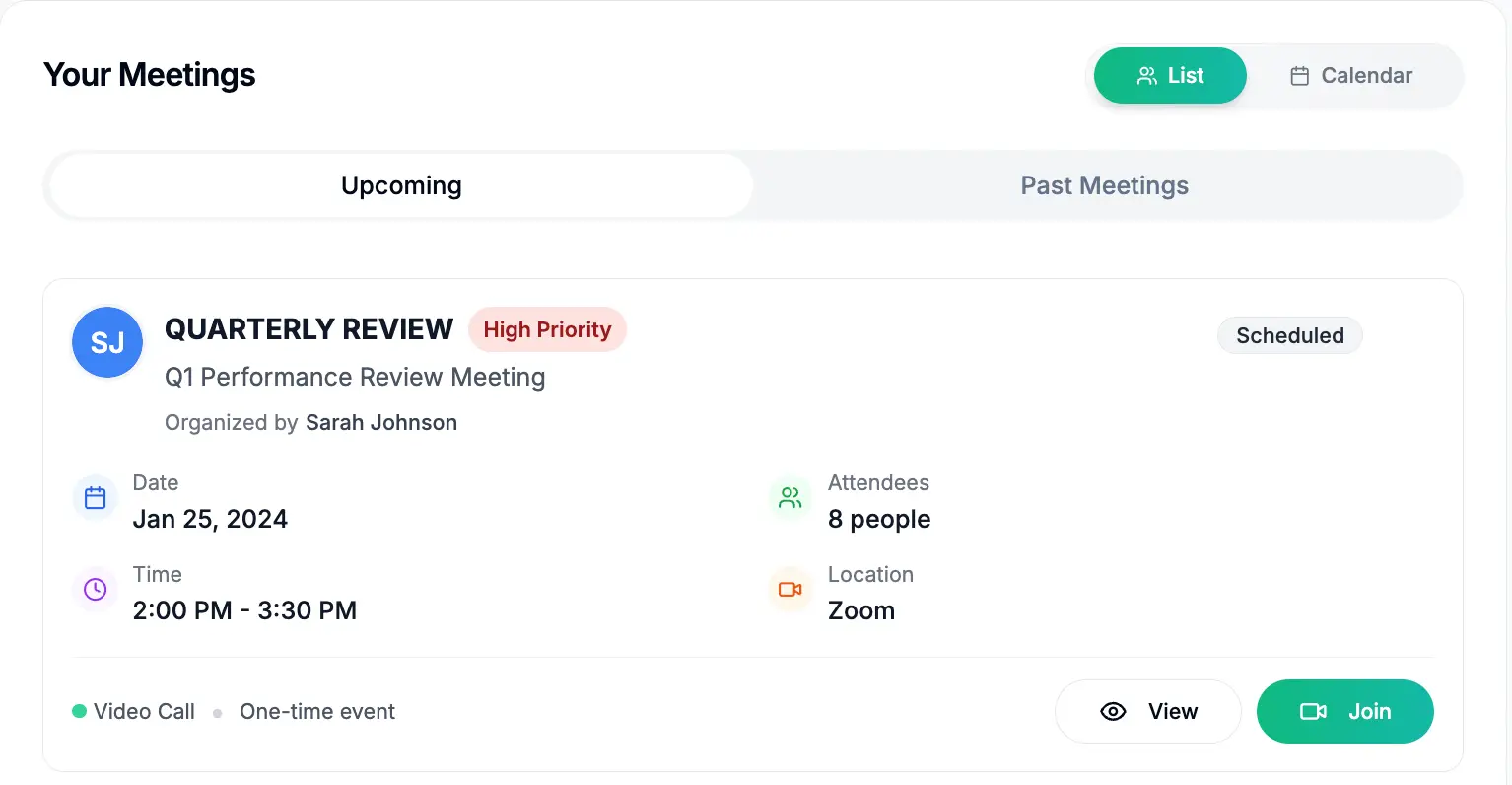Click the calendar icon next to Date

[x=95, y=497]
